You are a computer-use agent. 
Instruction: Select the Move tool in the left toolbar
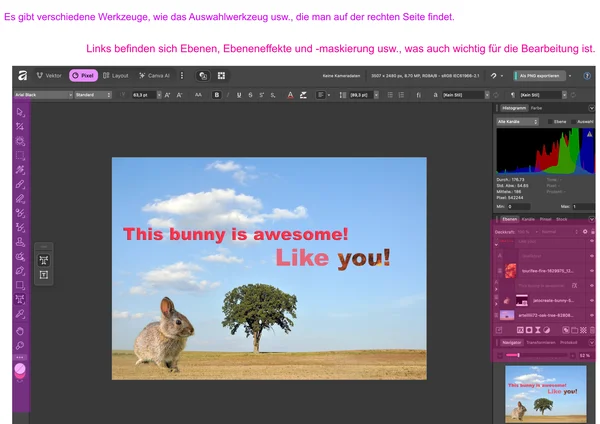[20, 113]
